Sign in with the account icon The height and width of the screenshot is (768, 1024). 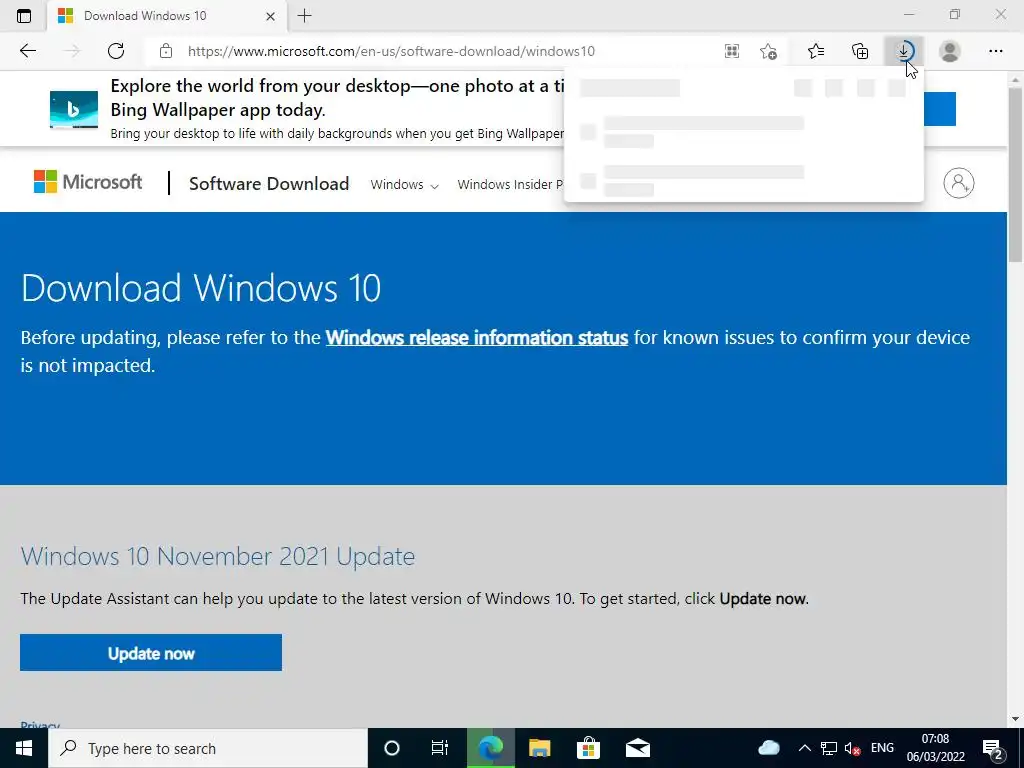click(958, 183)
